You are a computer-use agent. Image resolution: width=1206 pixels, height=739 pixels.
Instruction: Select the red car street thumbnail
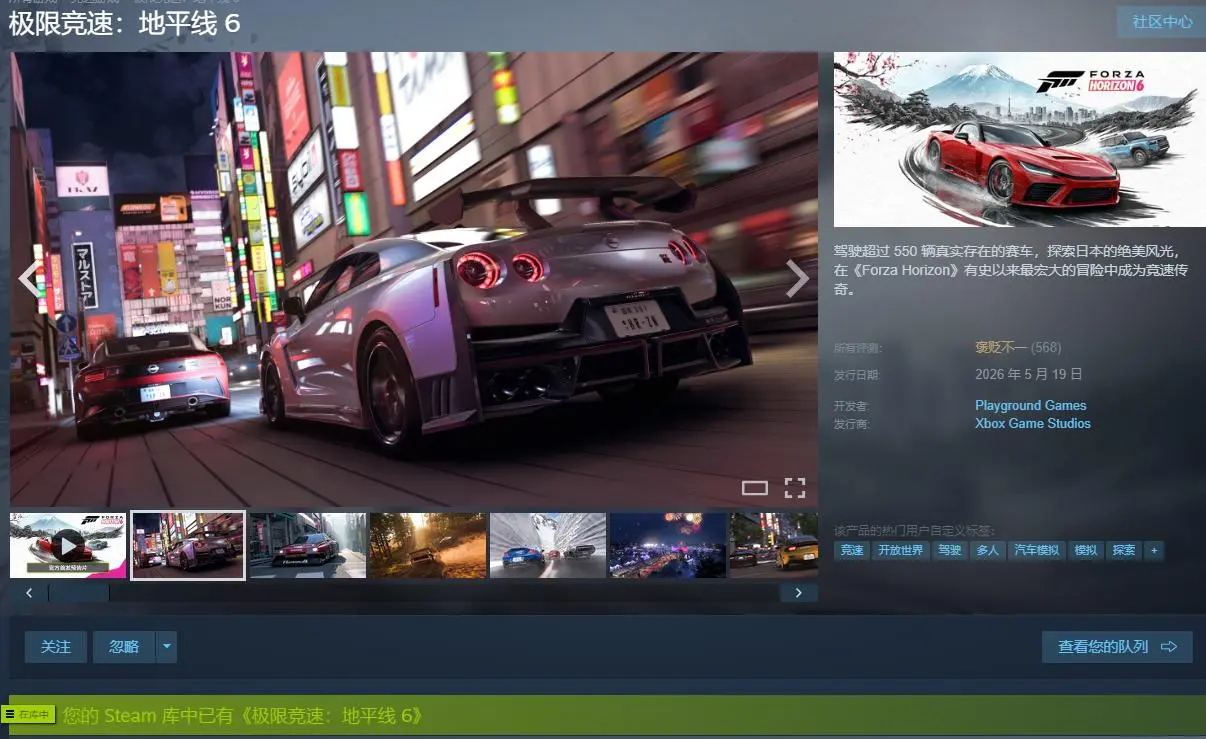(308, 545)
